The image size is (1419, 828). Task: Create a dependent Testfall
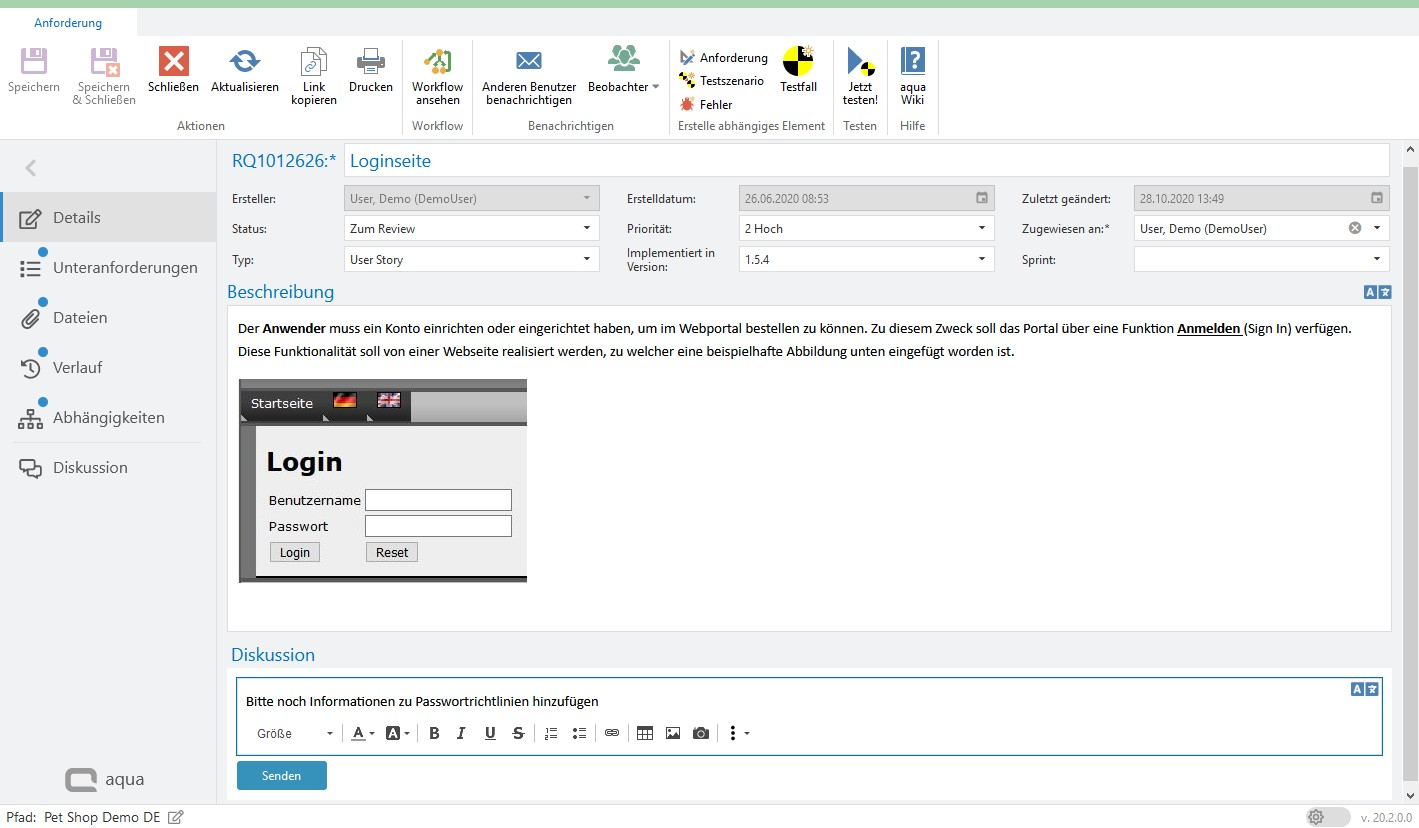tap(798, 62)
